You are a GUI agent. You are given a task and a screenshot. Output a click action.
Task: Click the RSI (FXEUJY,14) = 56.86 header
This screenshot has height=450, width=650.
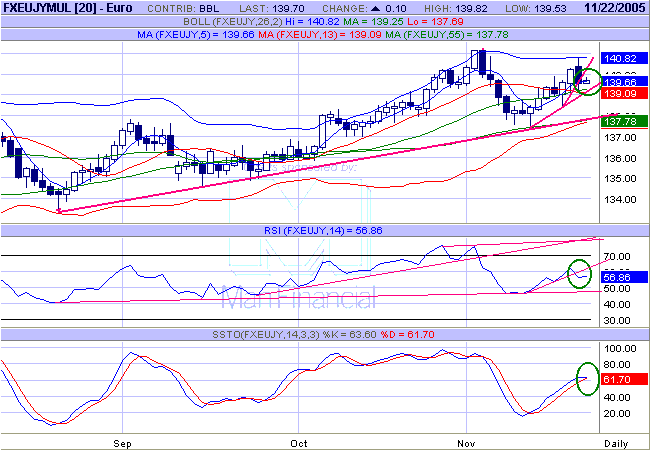pyautogui.click(x=323, y=230)
